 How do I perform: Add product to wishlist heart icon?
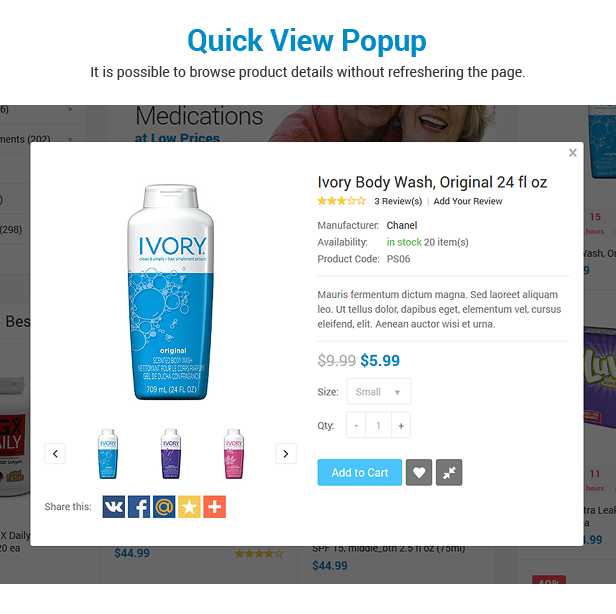(x=419, y=472)
